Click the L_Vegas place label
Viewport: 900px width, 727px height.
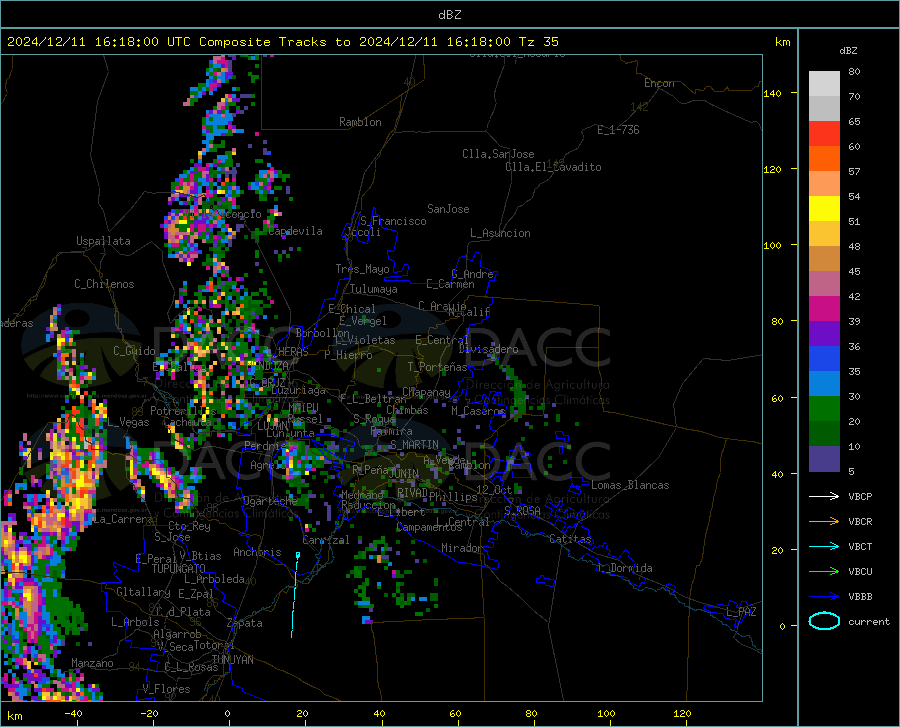click(x=128, y=422)
